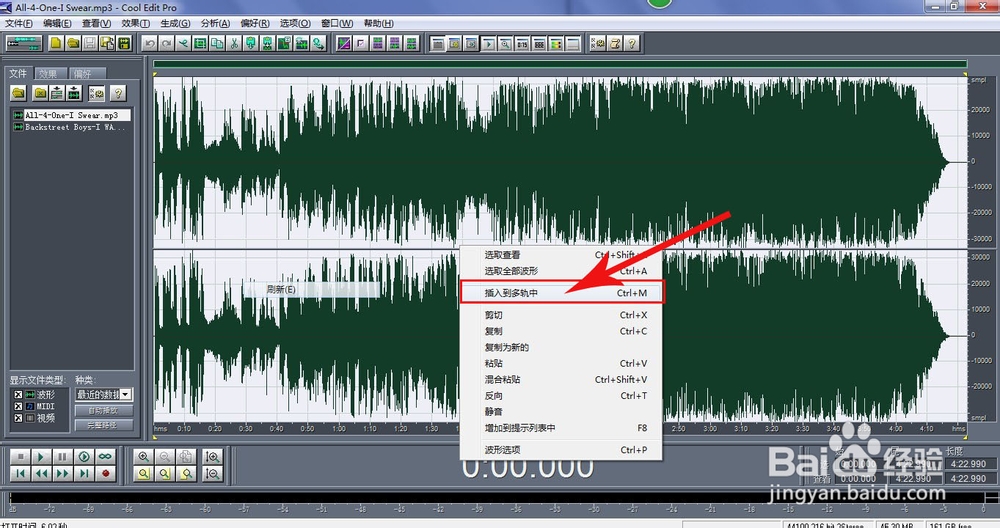The width and height of the screenshot is (1000, 528).
Task: Select Backstreet Boys file in file list
Action: [x=71, y=128]
